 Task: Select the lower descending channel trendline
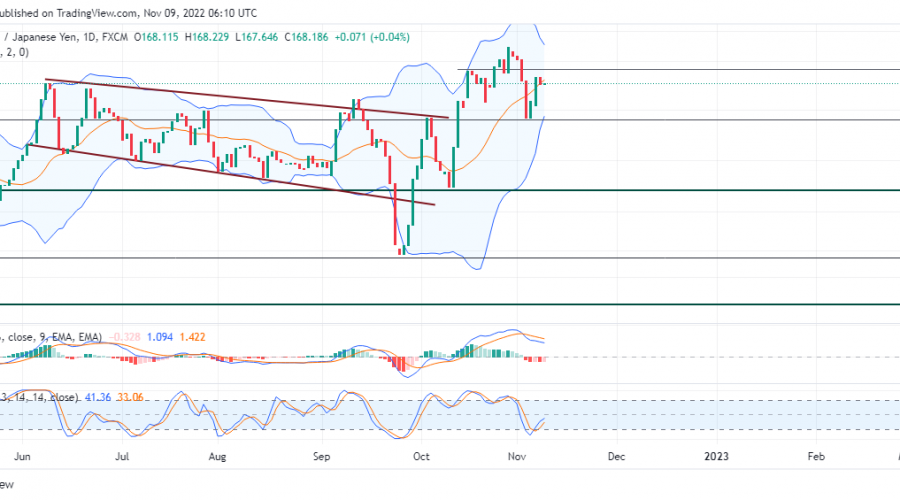232,175
